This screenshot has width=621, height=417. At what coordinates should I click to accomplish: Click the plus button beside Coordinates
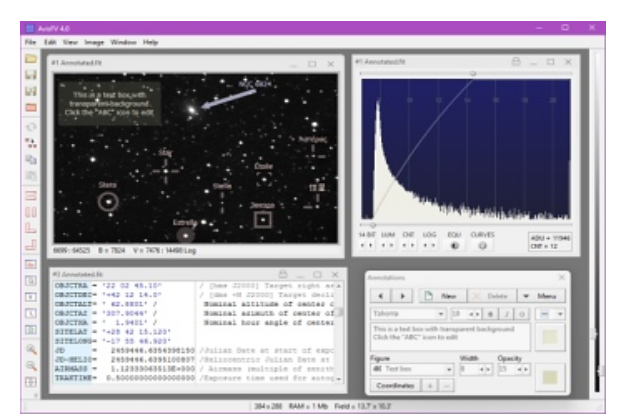coord(430,385)
